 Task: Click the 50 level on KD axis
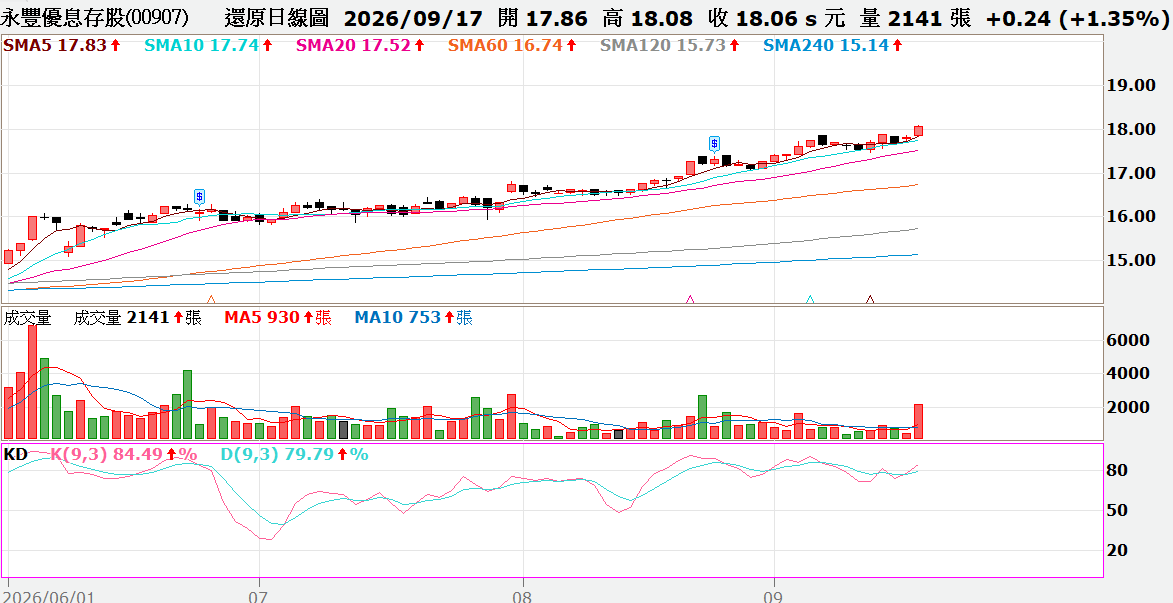point(1117,510)
